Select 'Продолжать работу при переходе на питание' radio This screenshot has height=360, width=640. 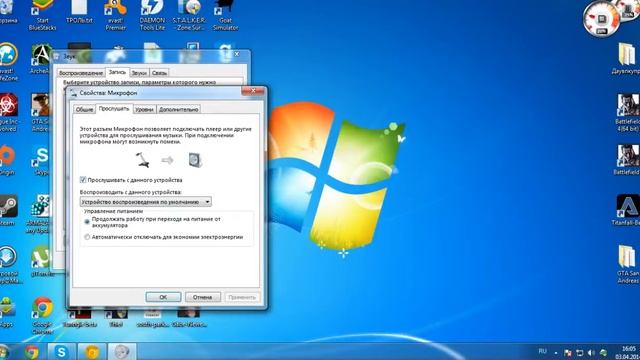[87, 222]
